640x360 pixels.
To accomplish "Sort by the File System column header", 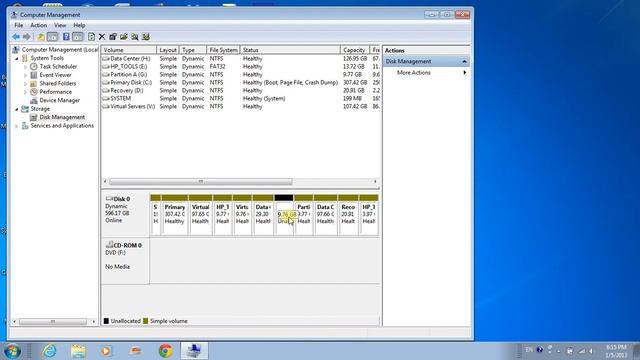I will pyautogui.click(x=223, y=50).
